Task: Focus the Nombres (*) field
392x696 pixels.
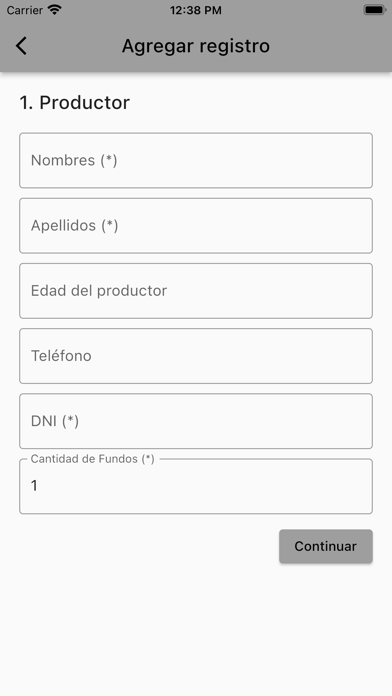Action: (x=196, y=160)
